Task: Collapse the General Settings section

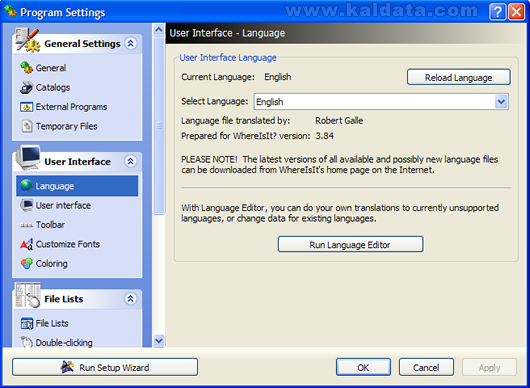Action: [x=130, y=43]
